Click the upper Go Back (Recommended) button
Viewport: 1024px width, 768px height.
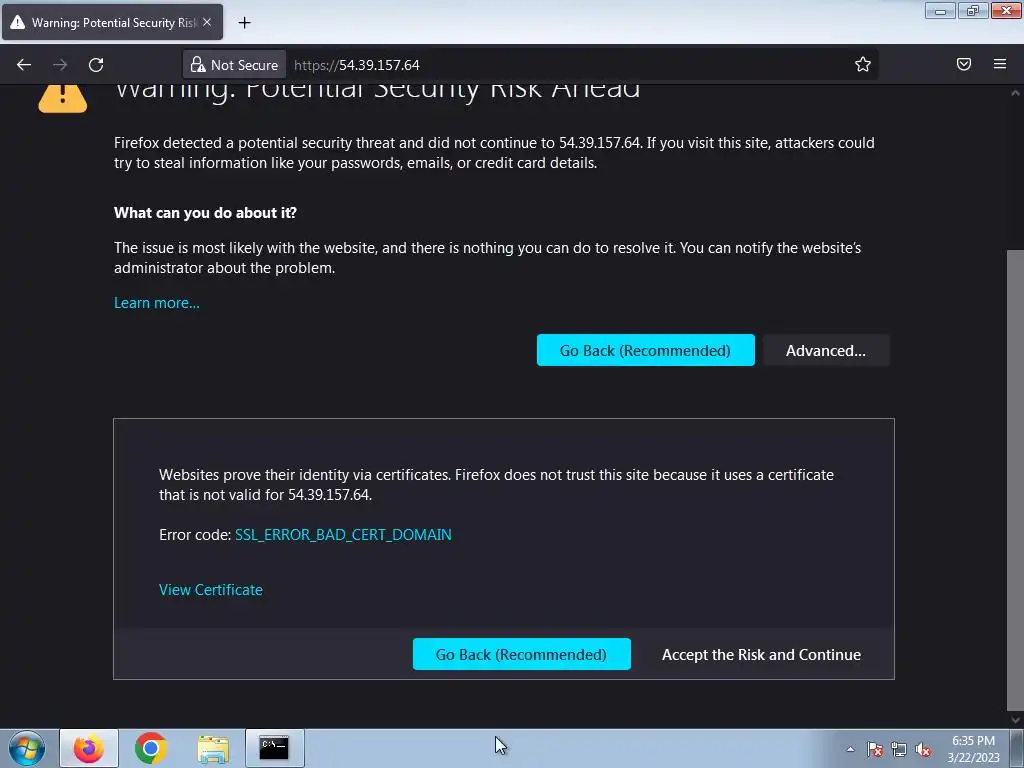pos(645,351)
